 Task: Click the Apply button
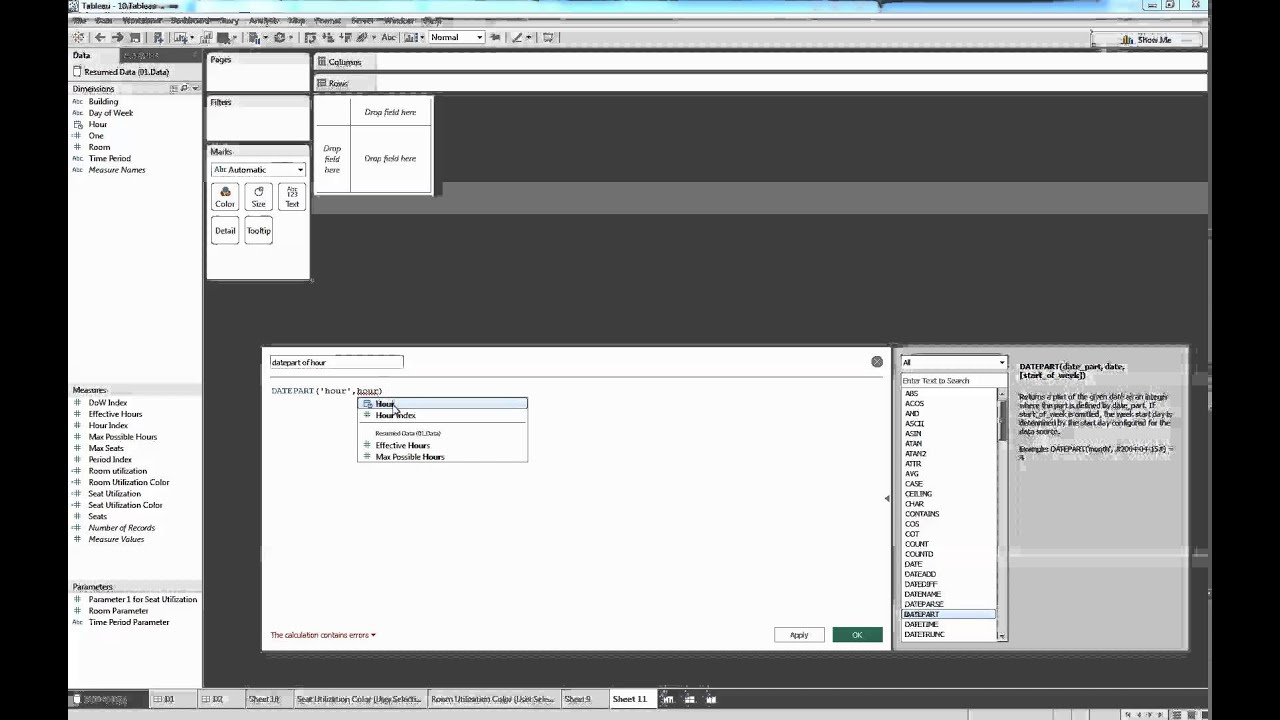(799, 635)
